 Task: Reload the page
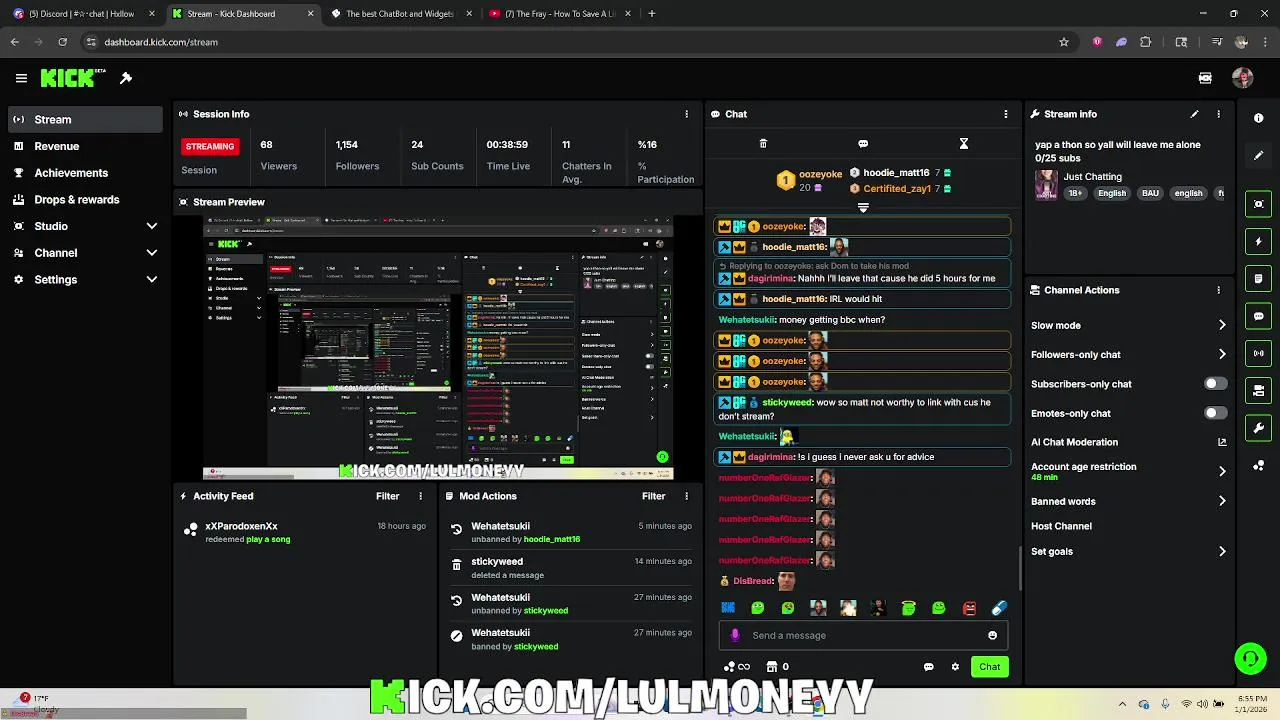pyautogui.click(x=62, y=42)
